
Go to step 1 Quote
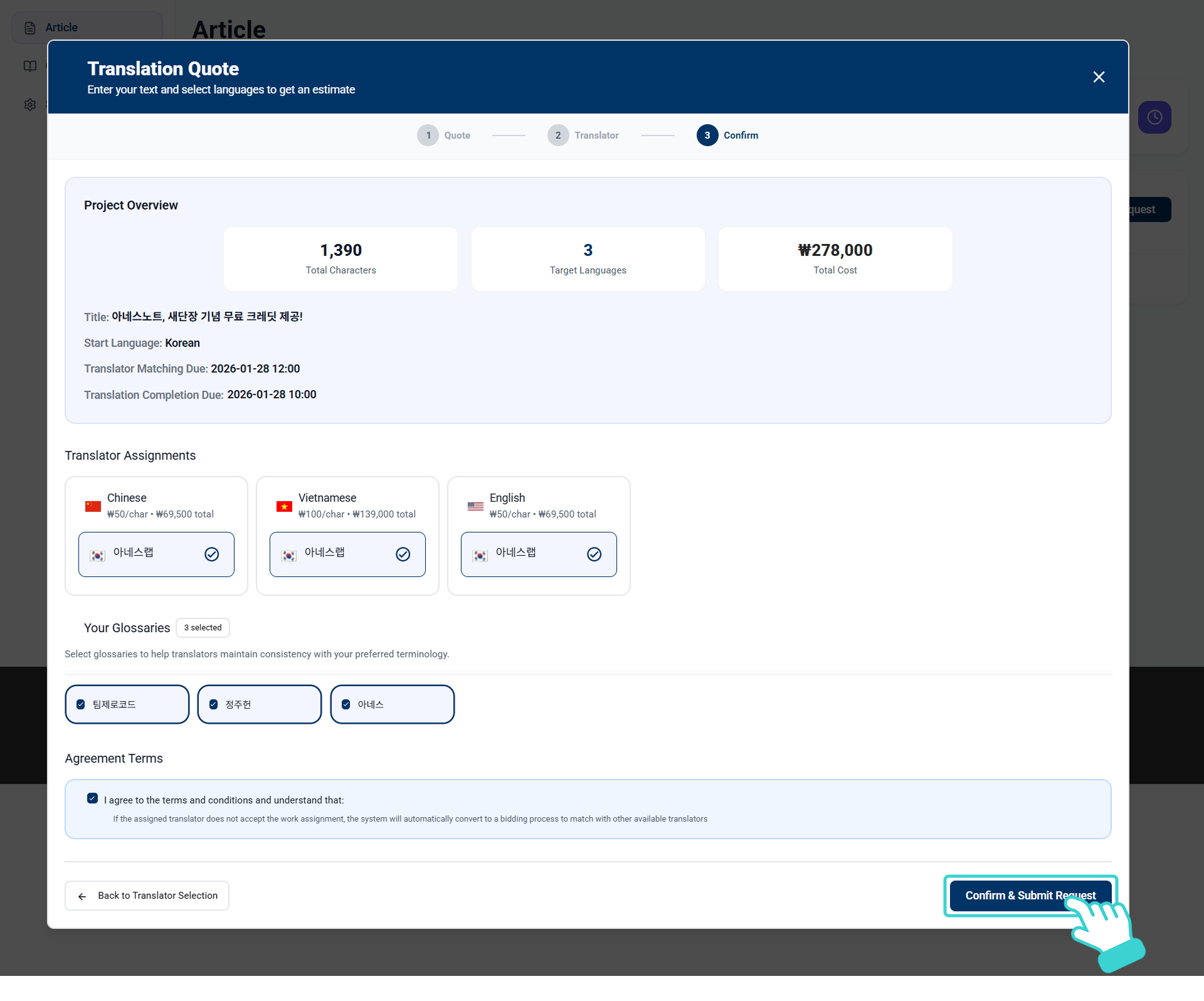tap(428, 135)
